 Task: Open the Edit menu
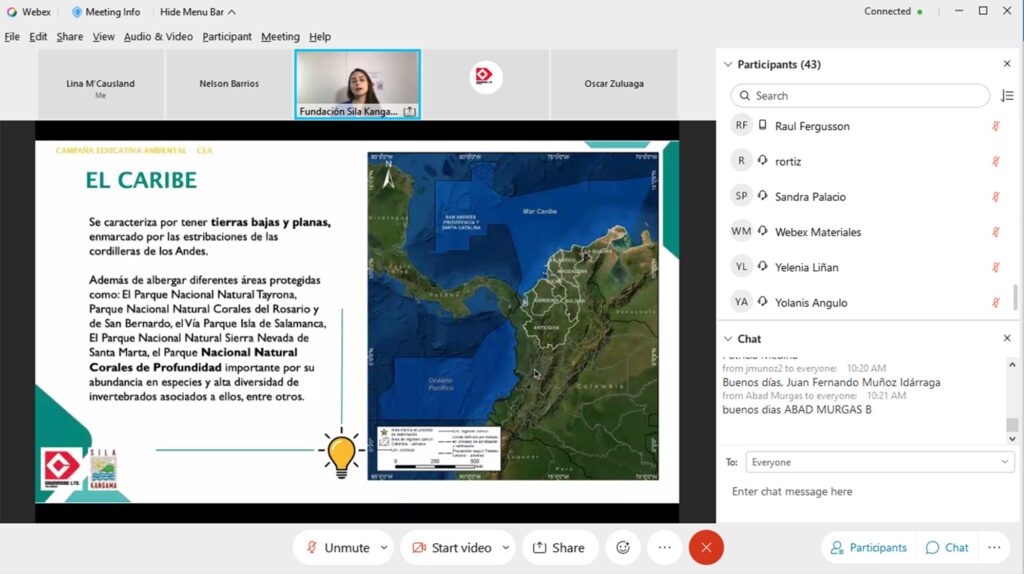point(38,37)
